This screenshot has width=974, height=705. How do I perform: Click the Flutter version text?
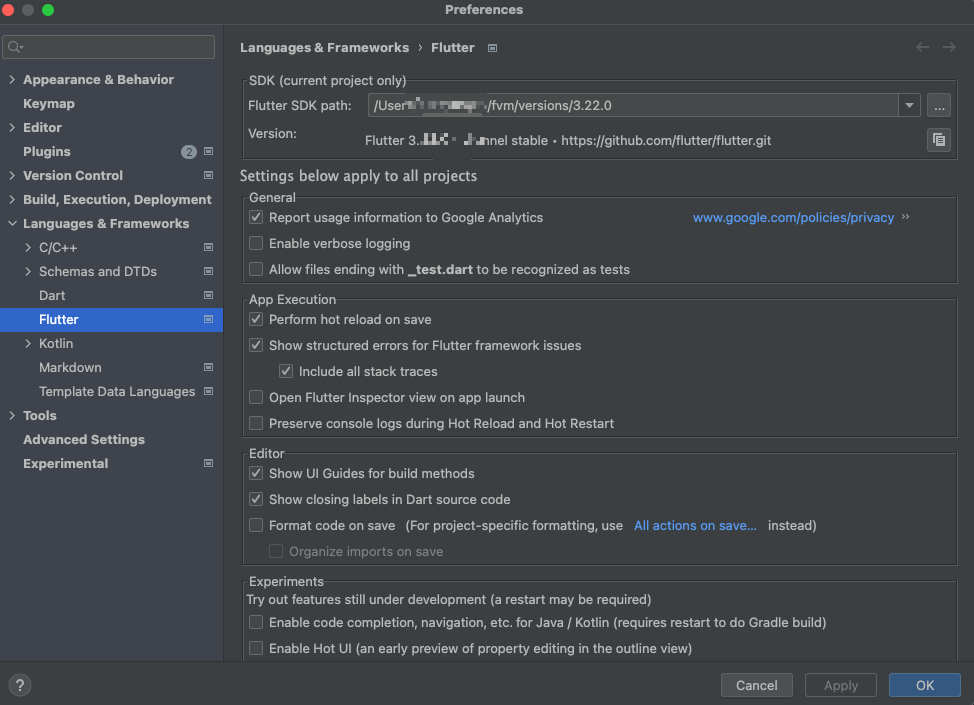[568, 140]
